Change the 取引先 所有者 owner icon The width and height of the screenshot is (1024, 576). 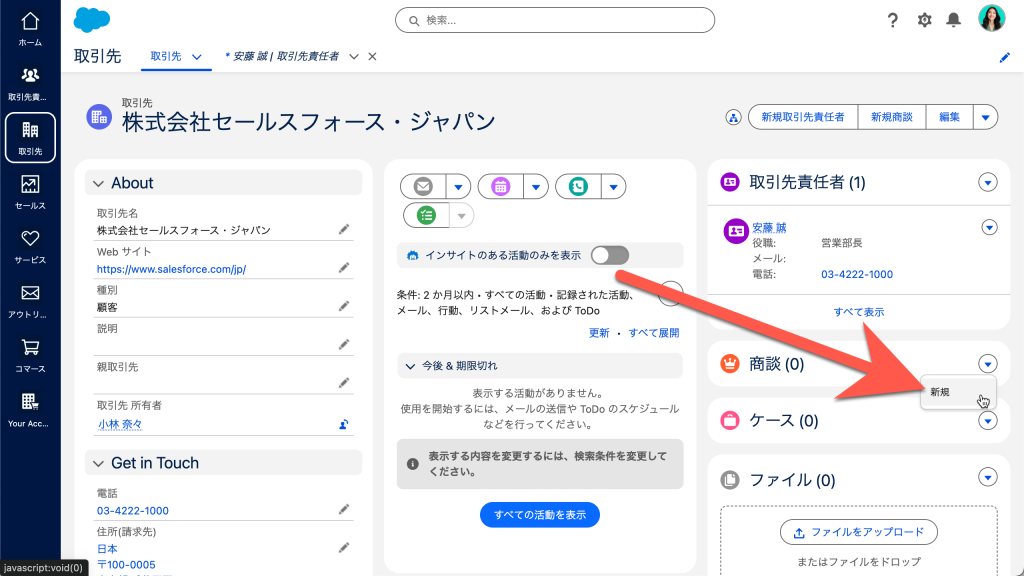coord(344,424)
